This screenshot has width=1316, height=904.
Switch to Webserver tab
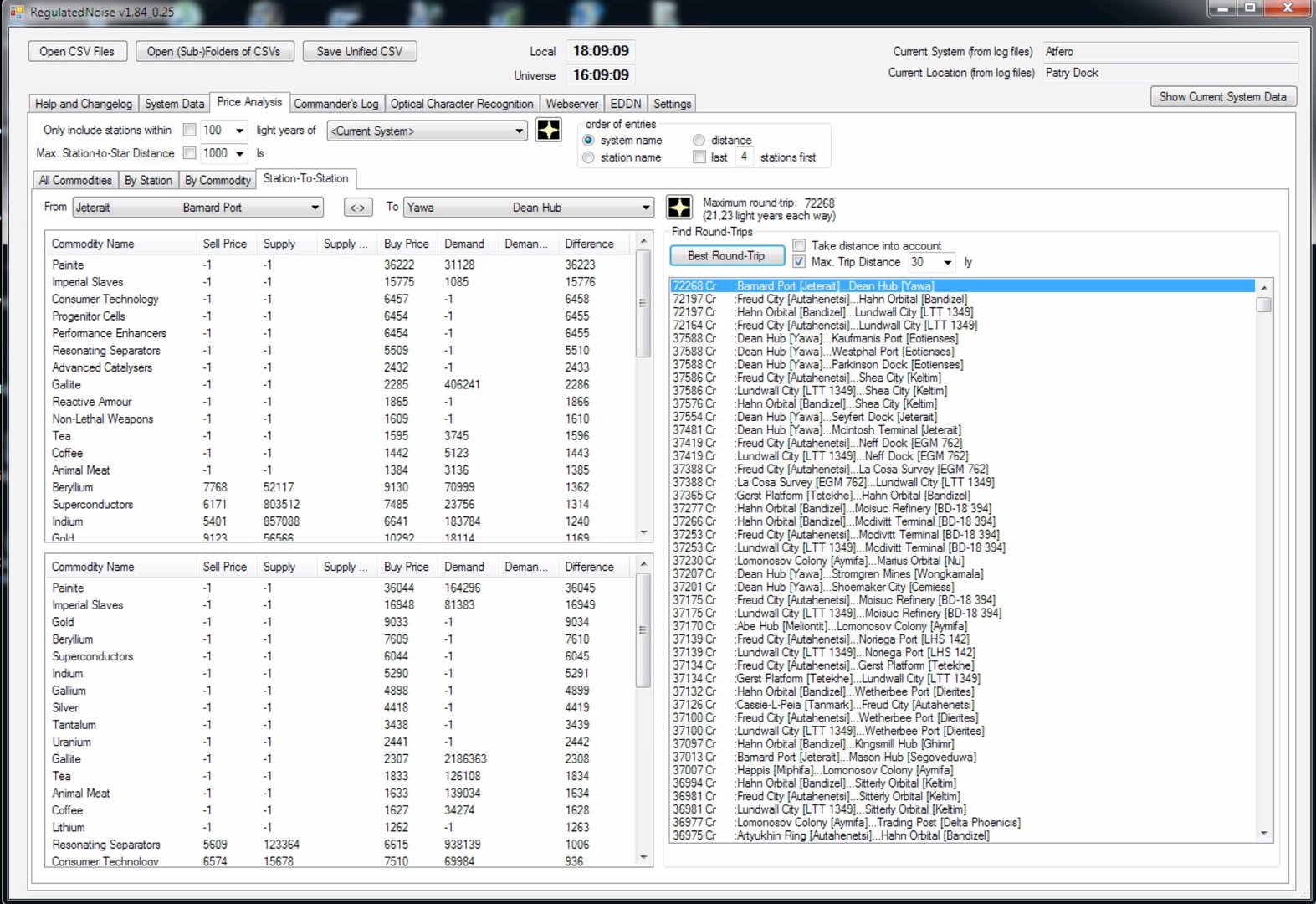(x=572, y=104)
